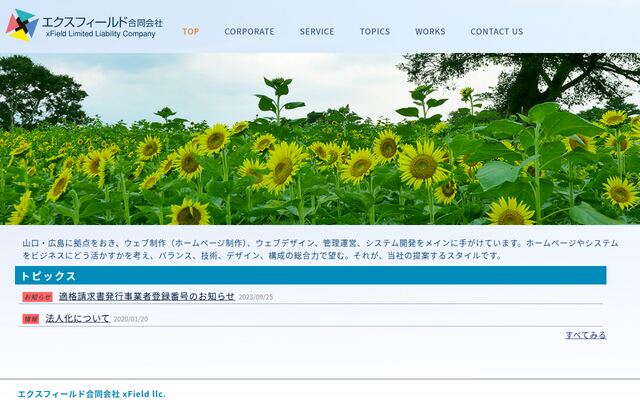The image size is (640, 400).
Task: Click the エクスフィールド合同会社 header company name
Action: pyautogui.click(x=102, y=22)
